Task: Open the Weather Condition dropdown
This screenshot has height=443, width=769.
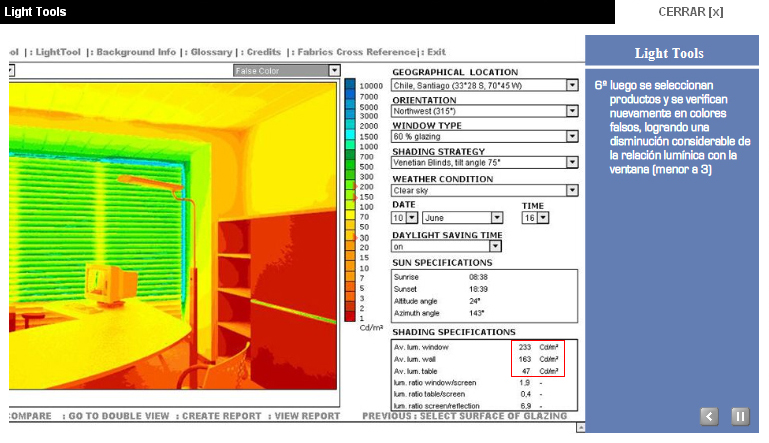Action: tap(572, 190)
